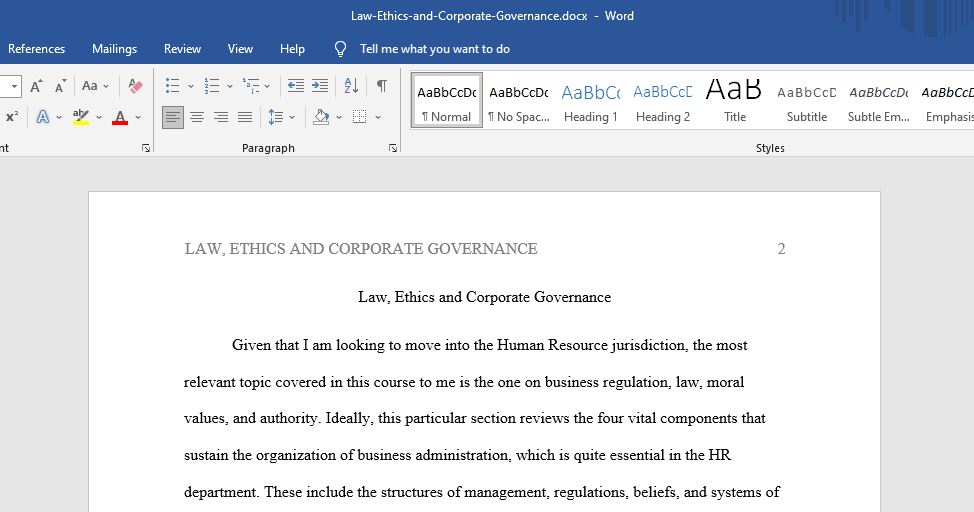Apply shading with paint bucket icon
This screenshot has height=512, width=974.
[321, 117]
